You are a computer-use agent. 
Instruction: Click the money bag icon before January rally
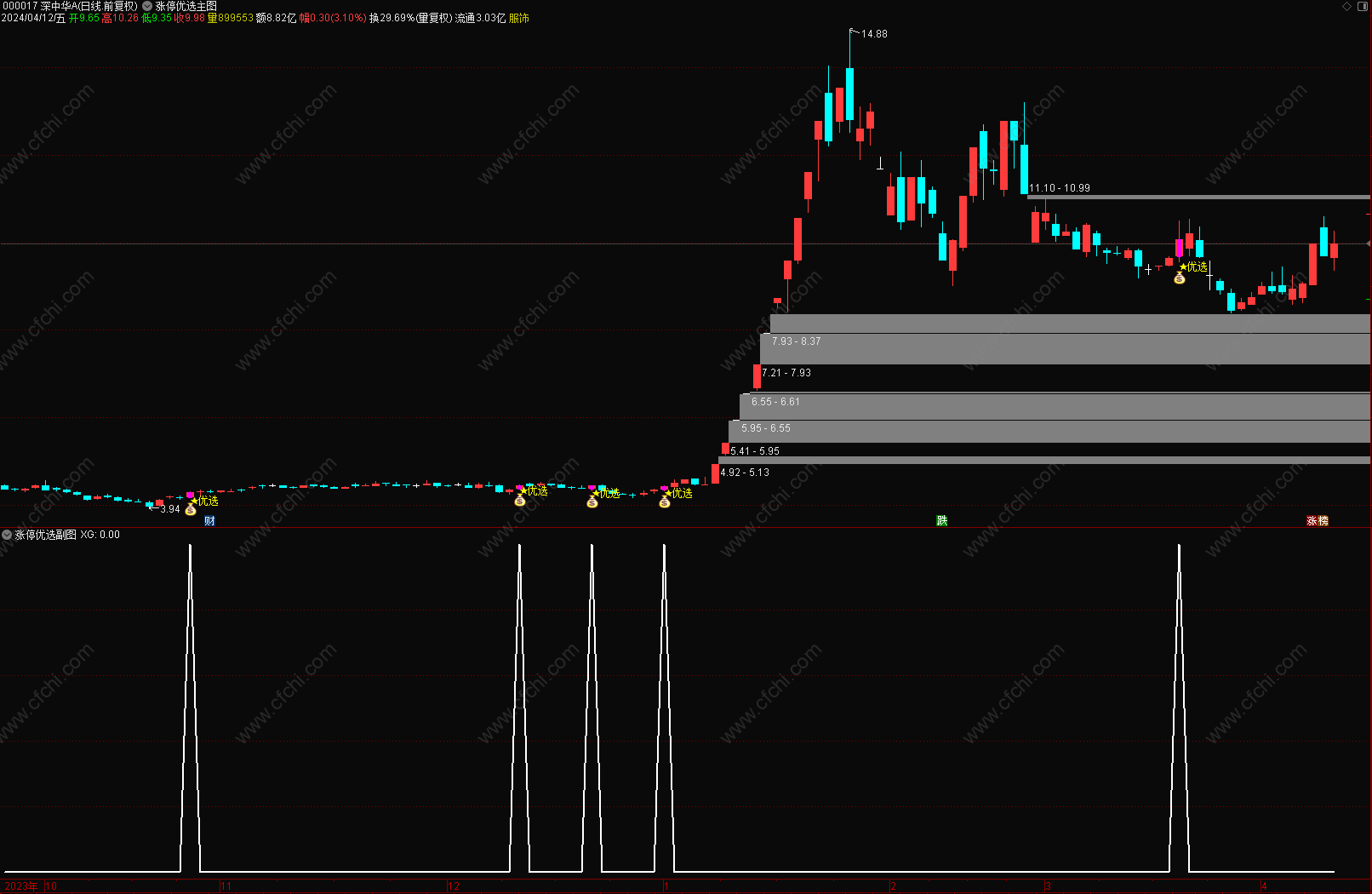click(x=665, y=501)
